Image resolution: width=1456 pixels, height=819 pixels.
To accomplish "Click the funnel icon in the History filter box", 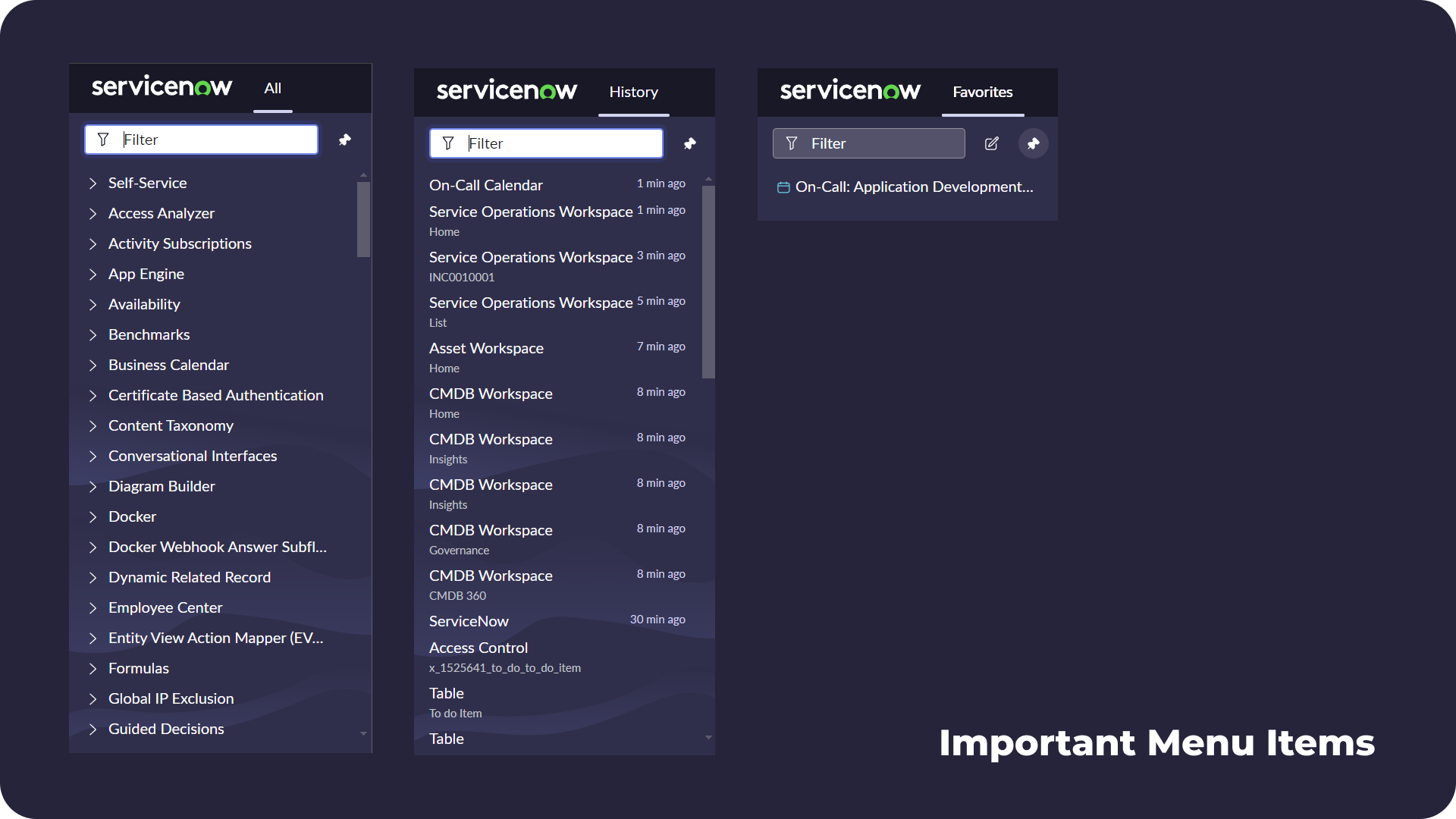I will [x=448, y=143].
